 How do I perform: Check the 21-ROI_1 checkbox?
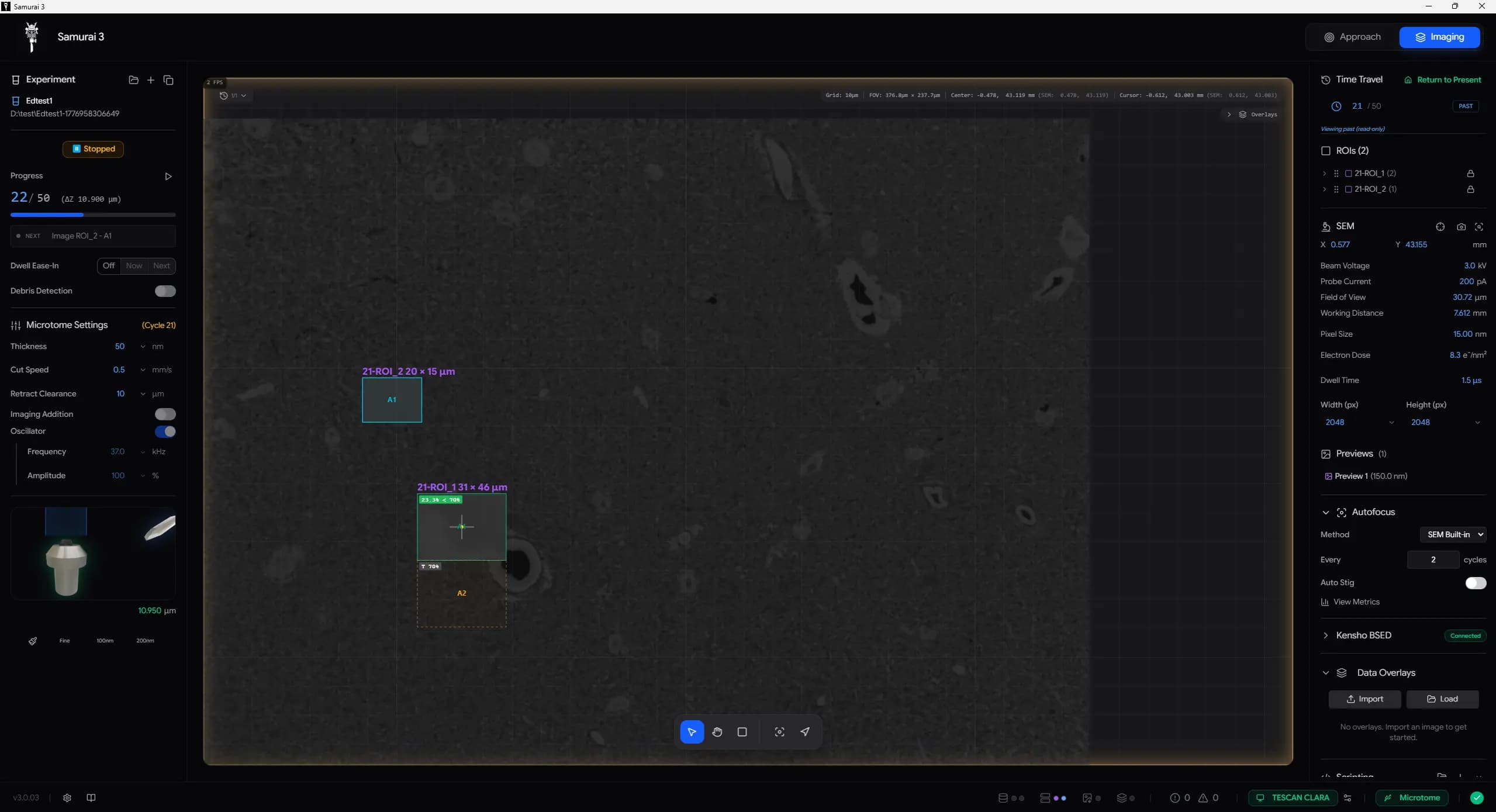pyautogui.click(x=1348, y=174)
